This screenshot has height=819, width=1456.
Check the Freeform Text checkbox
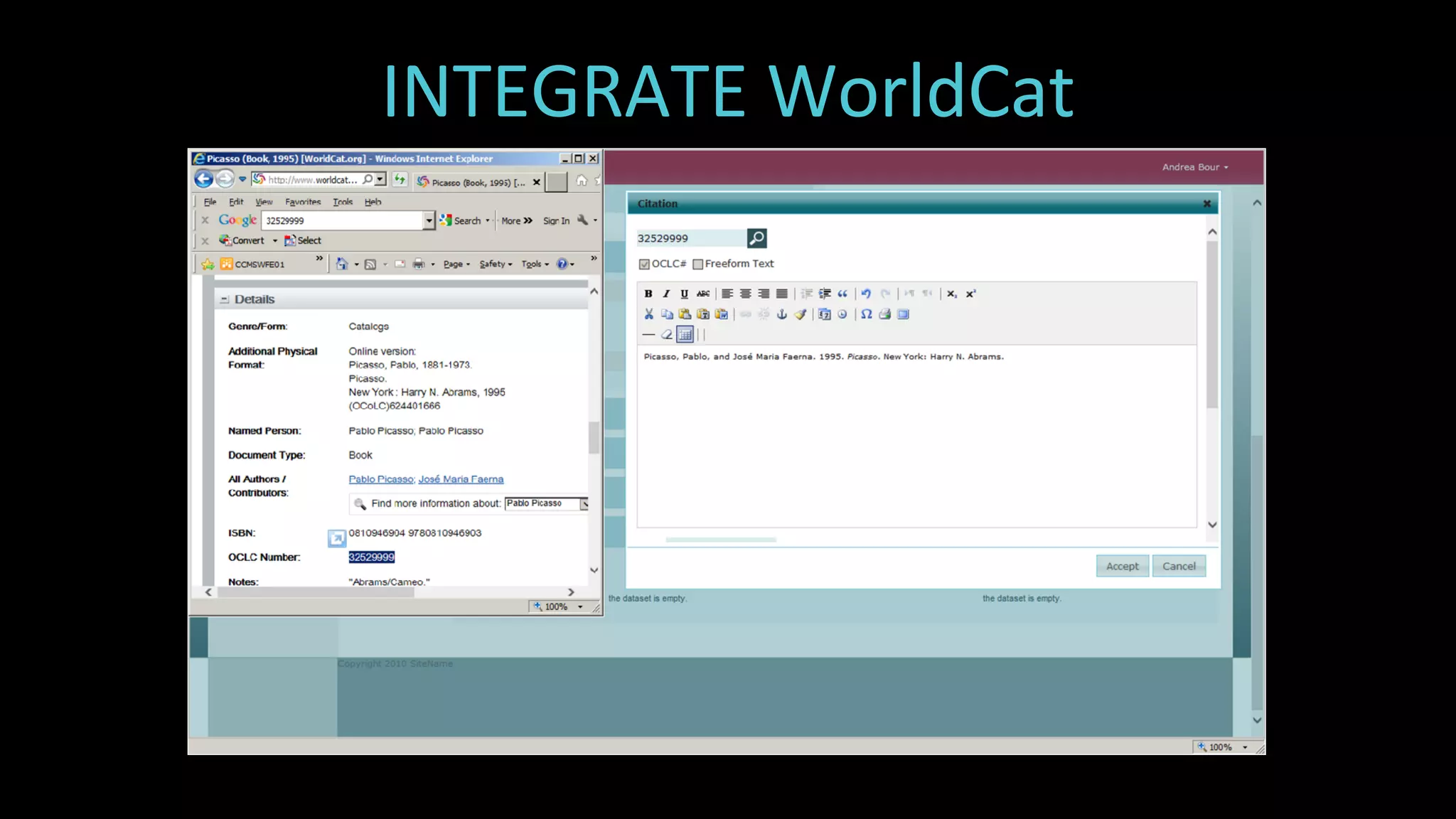pos(698,264)
